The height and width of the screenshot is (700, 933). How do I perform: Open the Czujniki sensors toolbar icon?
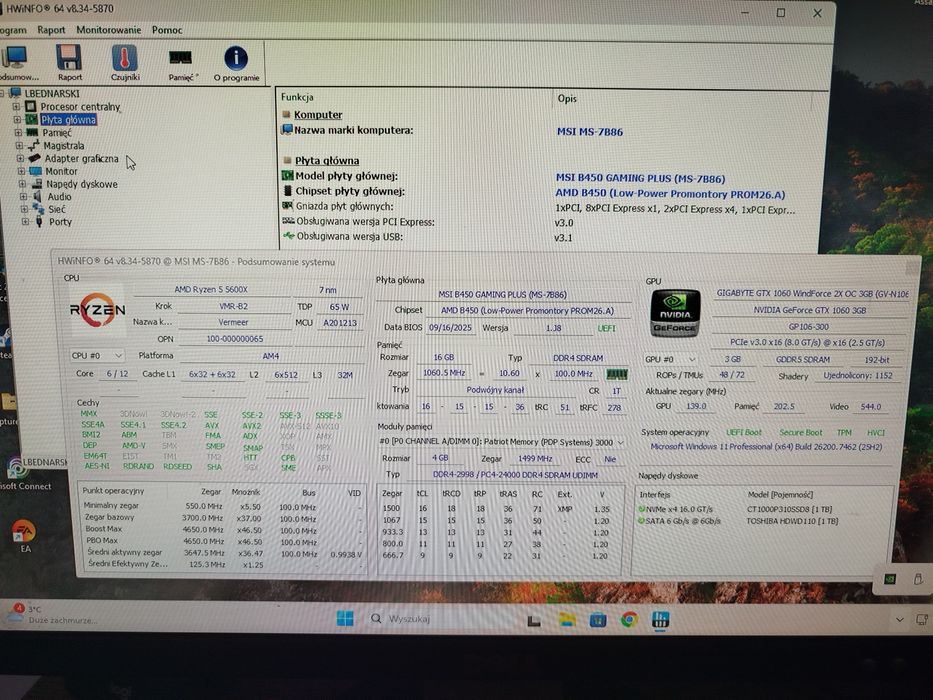click(124, 62)
